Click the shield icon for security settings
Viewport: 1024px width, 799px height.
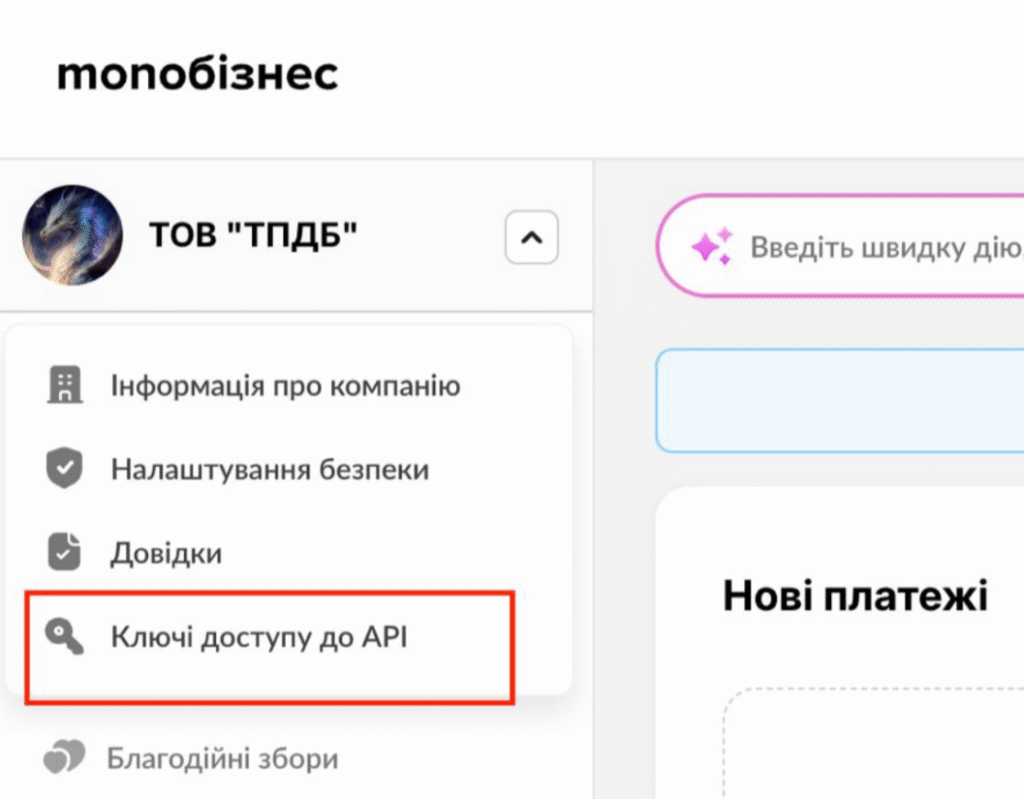65,469
